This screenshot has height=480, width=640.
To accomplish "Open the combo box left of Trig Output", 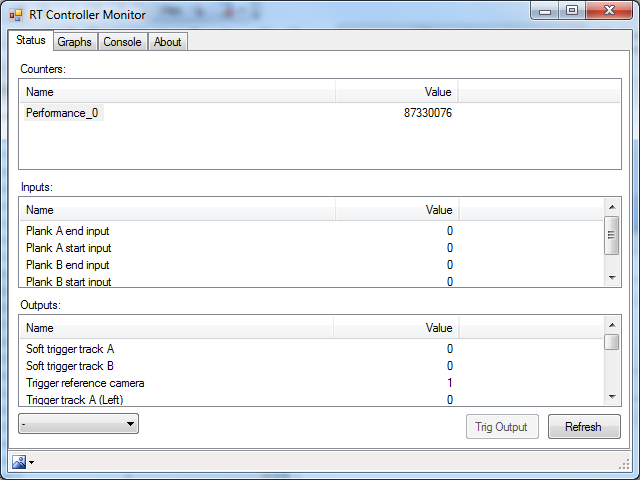I will coord(78,424).
